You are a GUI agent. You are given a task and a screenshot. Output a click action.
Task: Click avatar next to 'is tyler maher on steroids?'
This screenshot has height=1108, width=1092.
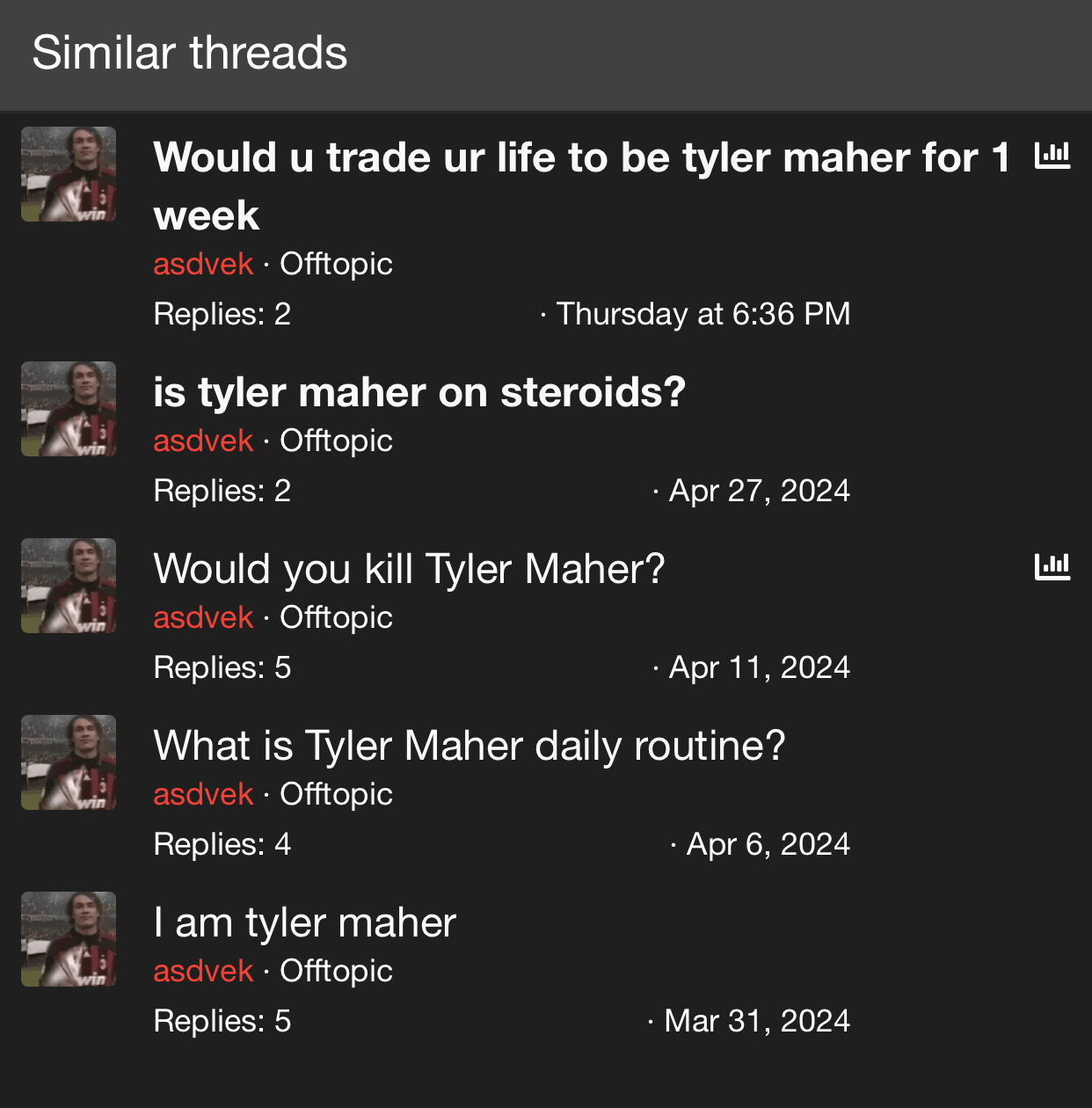tap(69, 409)
